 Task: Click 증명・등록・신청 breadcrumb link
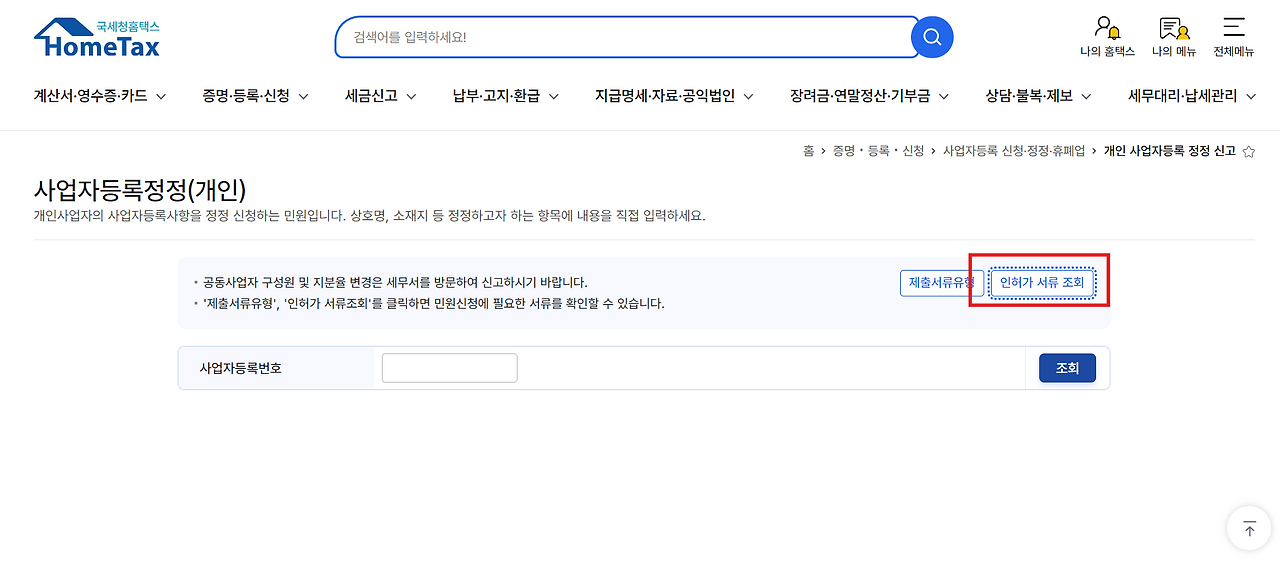click(x=879, y=151)
